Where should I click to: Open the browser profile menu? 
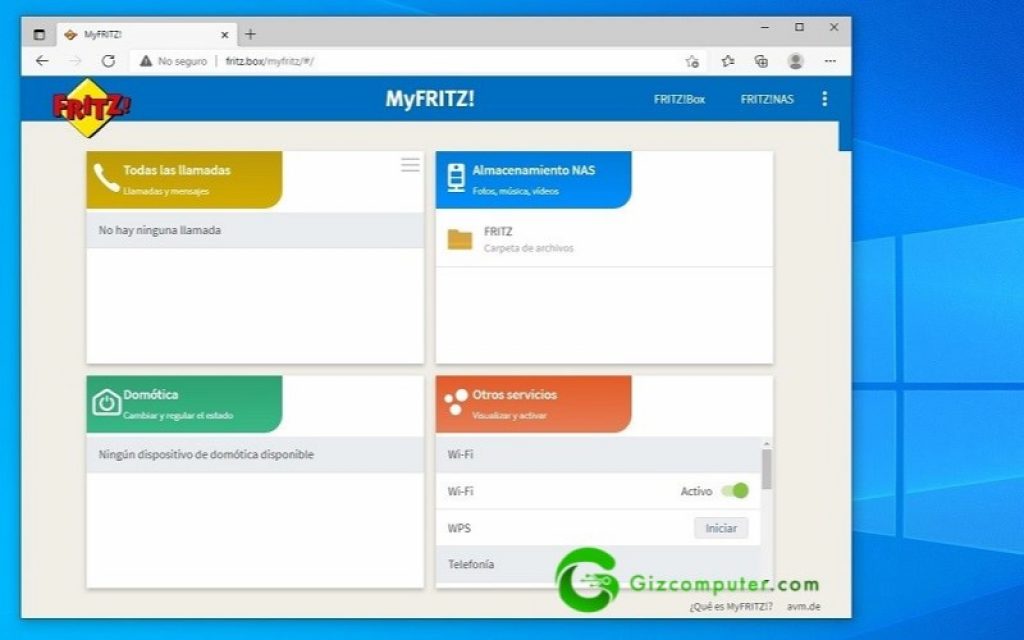(795, 61)
